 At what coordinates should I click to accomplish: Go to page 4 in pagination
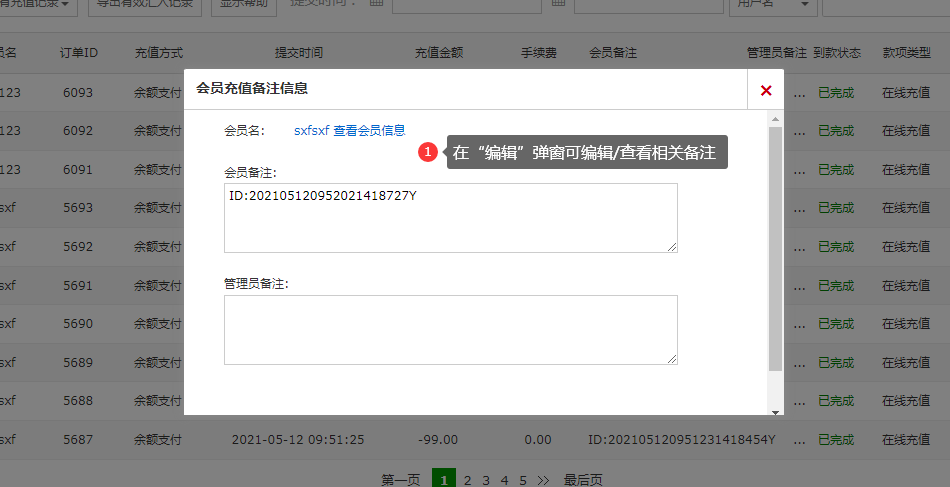click(505, 480)
